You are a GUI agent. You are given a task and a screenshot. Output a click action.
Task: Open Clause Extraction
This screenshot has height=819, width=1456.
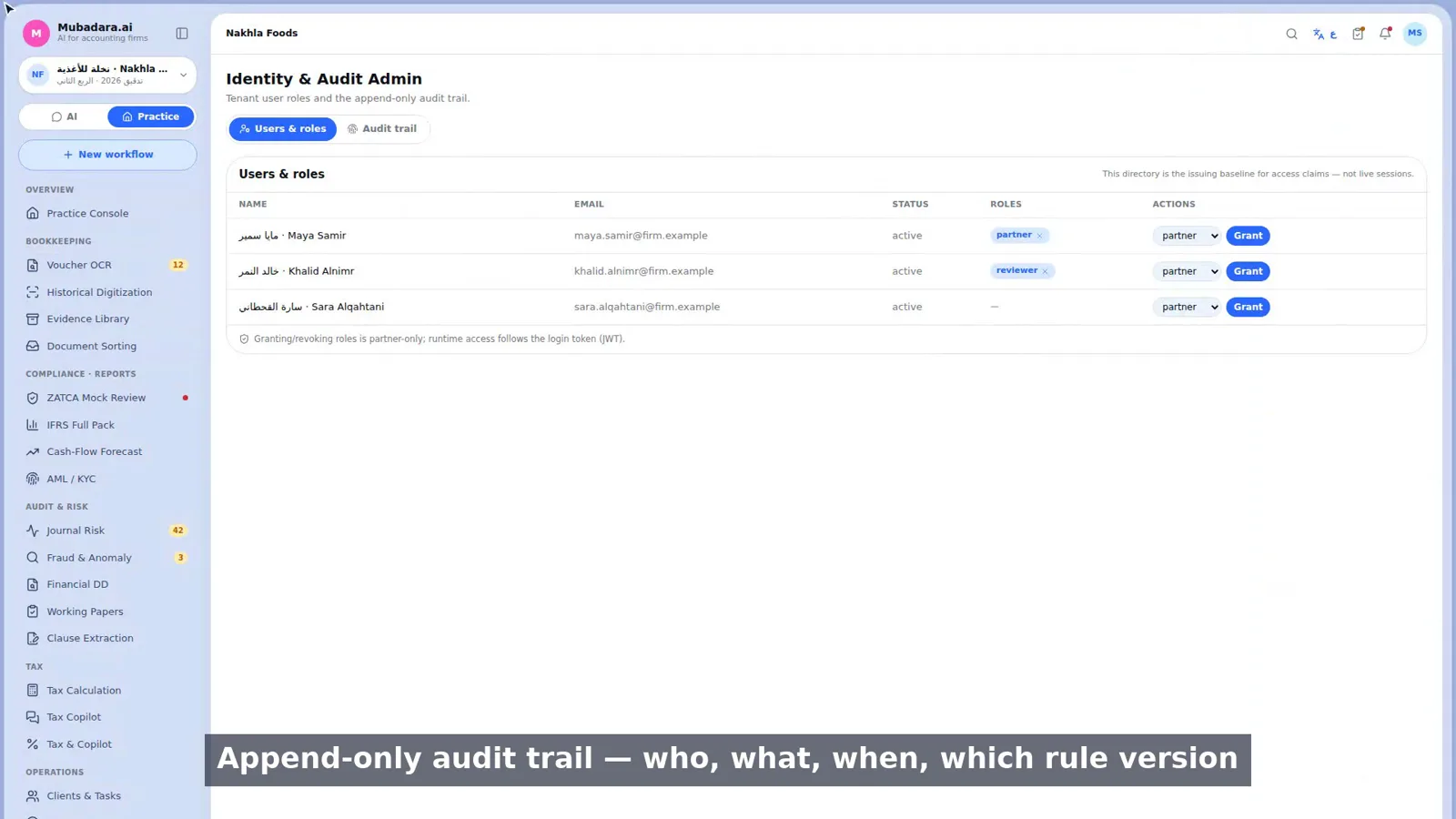(107, 638)
